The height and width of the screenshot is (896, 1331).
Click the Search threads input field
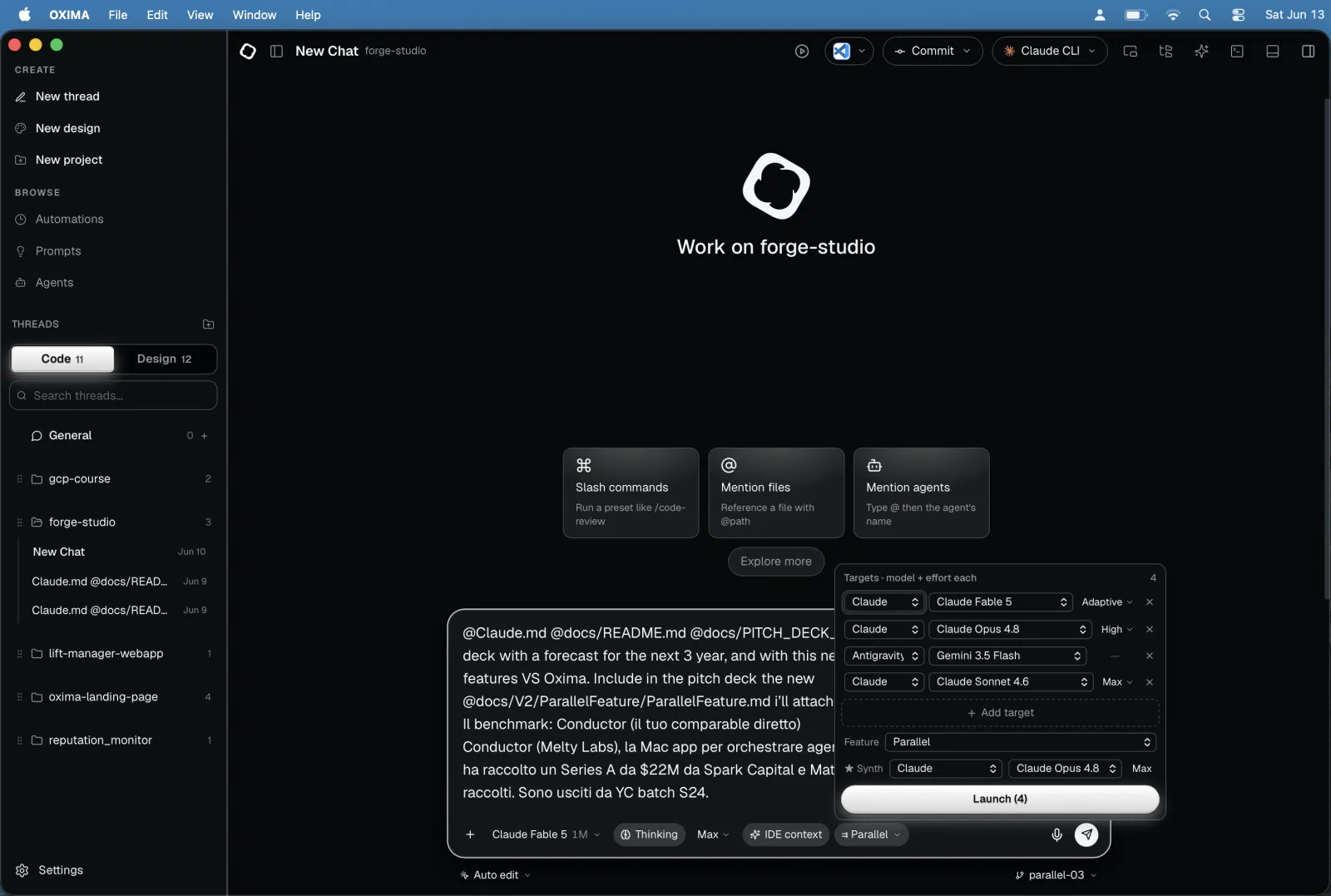pyautogui.click(x=113, y=396)
